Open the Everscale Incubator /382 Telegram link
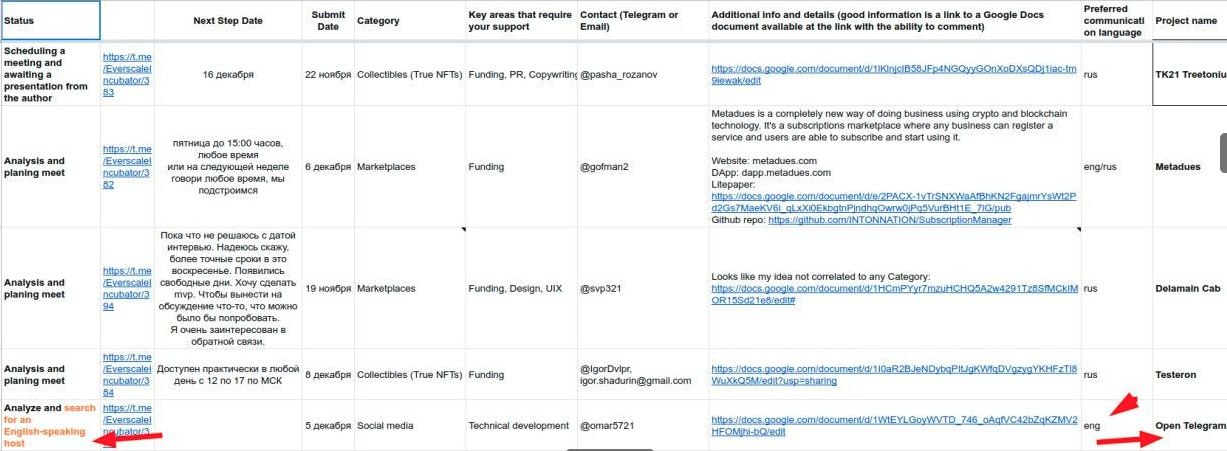The height and width of the screenshot is (451, 1227). [126, 167]
